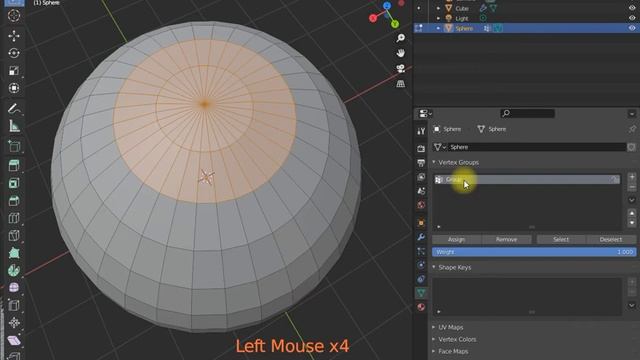Open the properties options dropdown beside search
Viewport: 640px width, 360px height.
tap(631, 114)
